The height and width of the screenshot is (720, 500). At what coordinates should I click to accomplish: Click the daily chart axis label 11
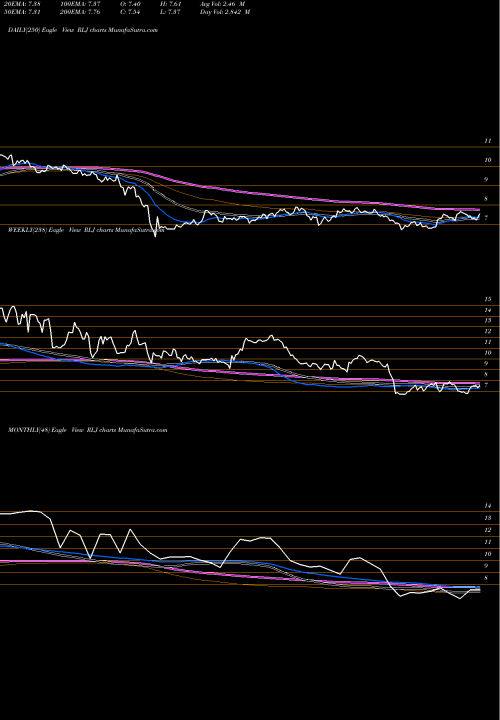click(x=488, y=141)
